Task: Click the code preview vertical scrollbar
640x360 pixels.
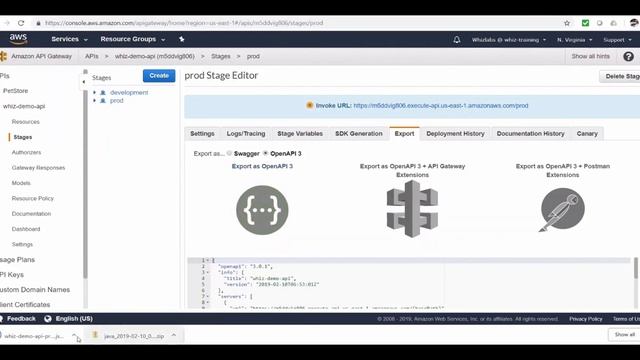Action: click(x=636, y=268)
